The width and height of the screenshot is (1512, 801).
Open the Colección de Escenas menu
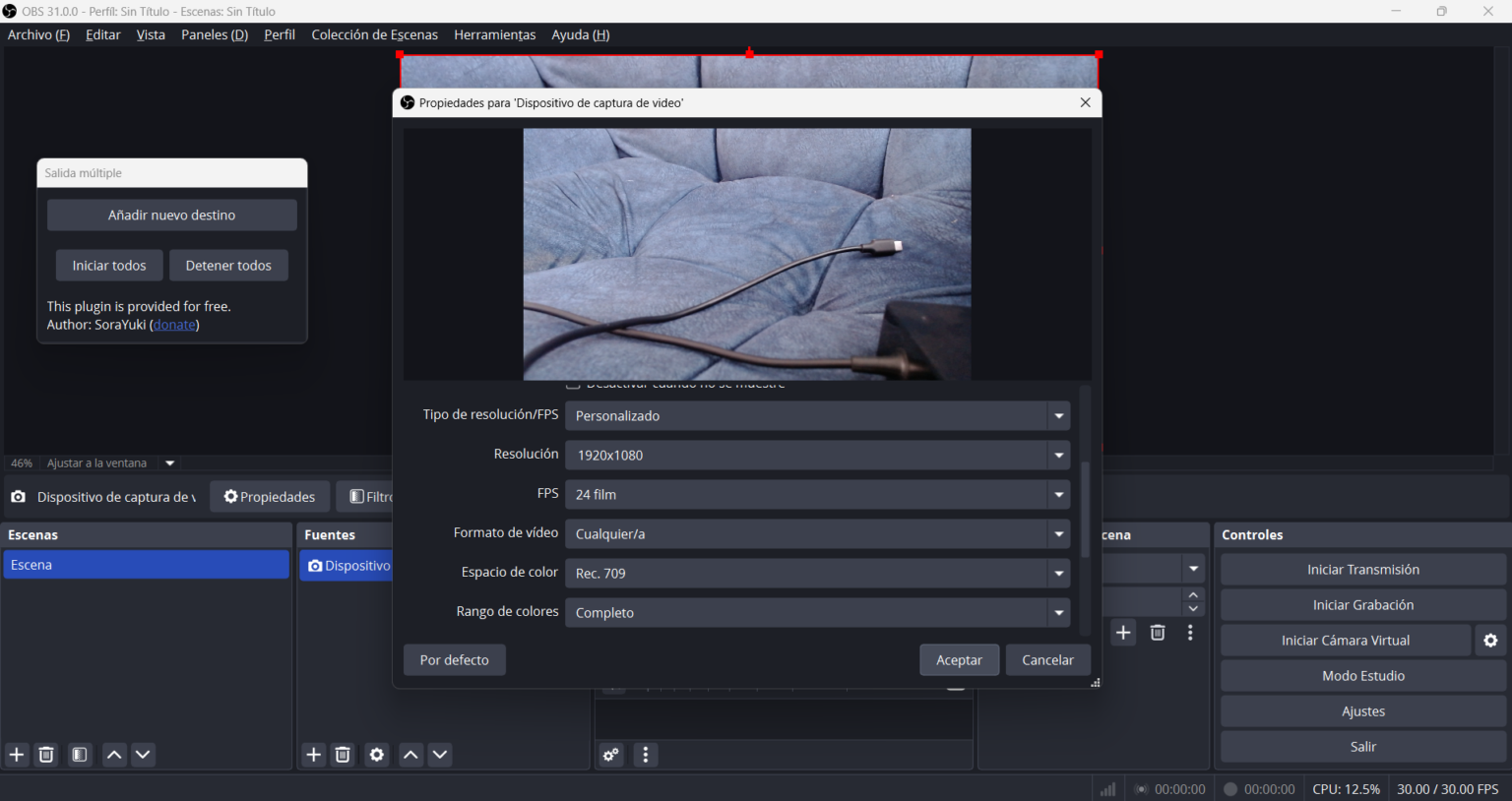pos(374,34)
